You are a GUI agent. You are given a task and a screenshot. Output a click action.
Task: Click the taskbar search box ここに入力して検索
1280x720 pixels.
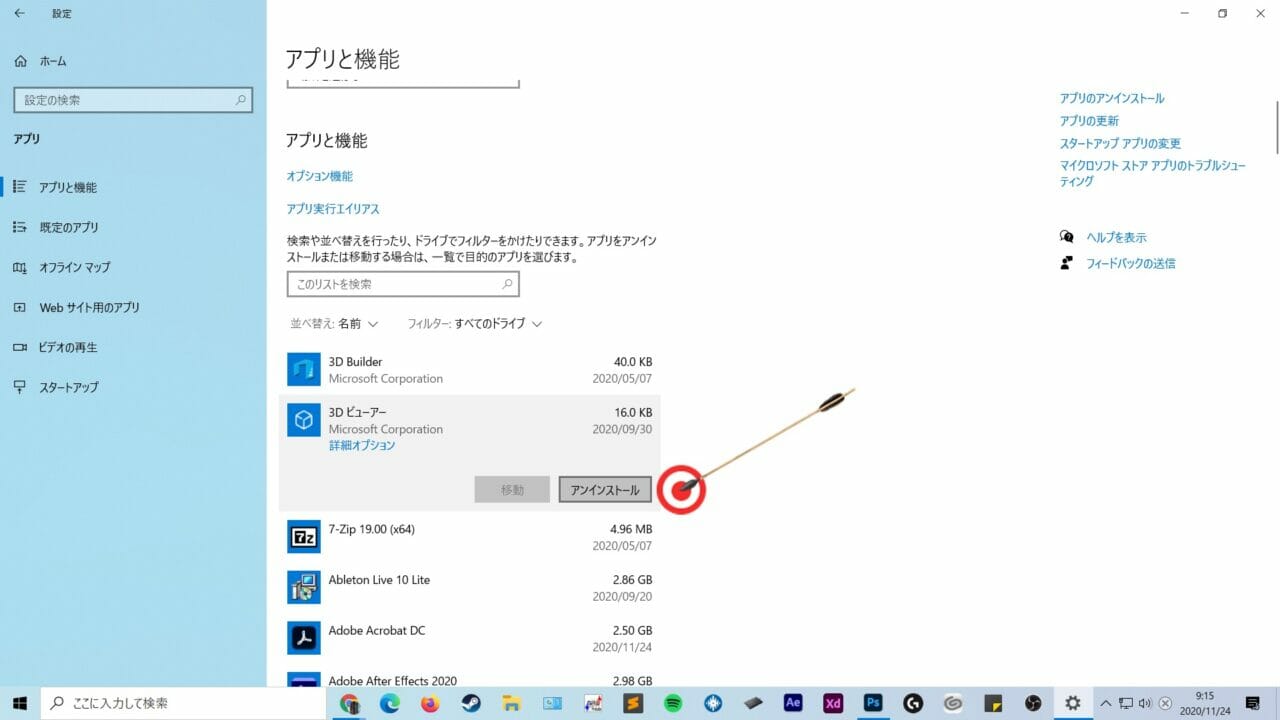click(x=184, y=703)
